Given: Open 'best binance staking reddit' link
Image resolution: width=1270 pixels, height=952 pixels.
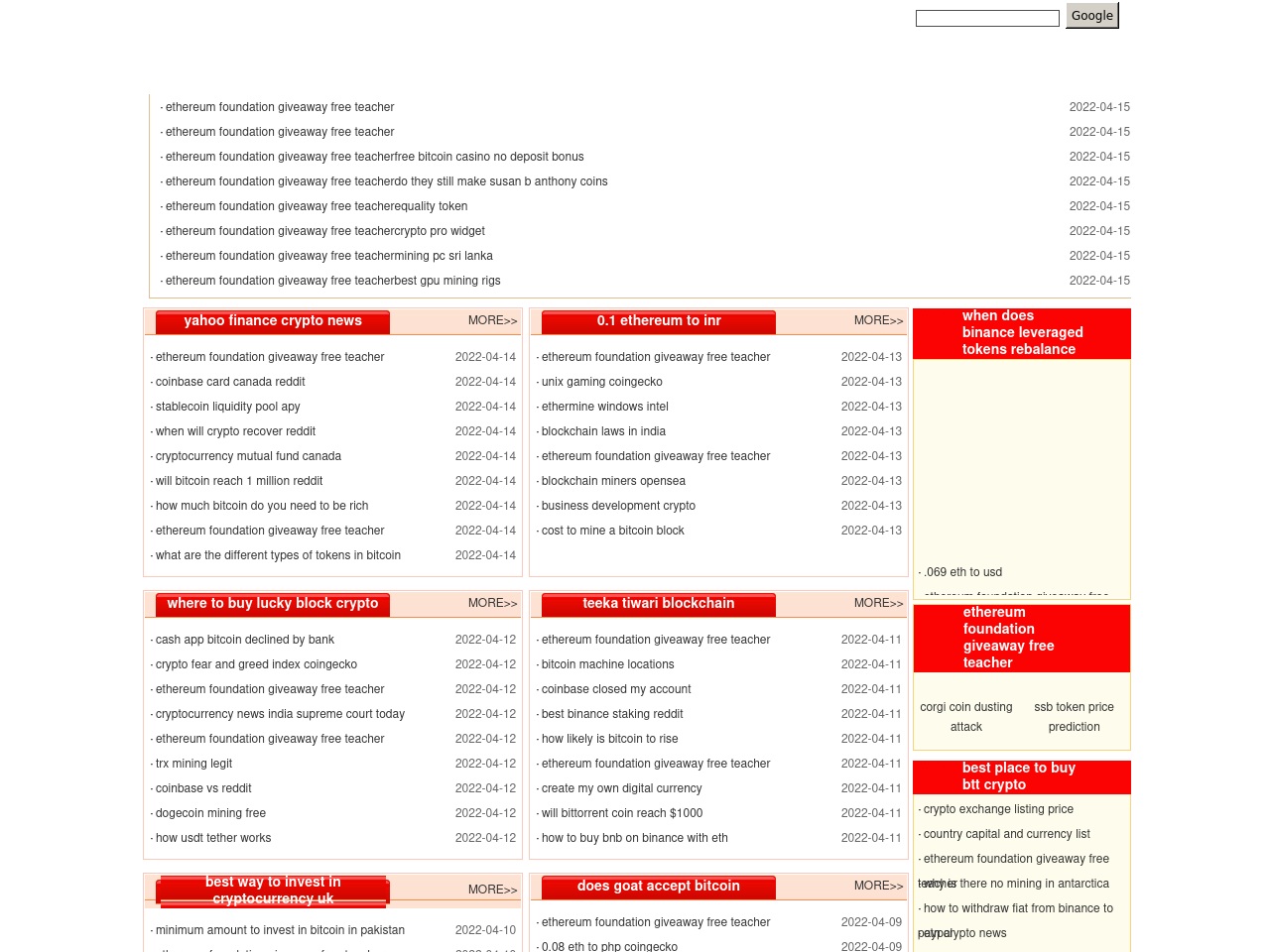Looking at the screenshot, I should coord(612,714).
